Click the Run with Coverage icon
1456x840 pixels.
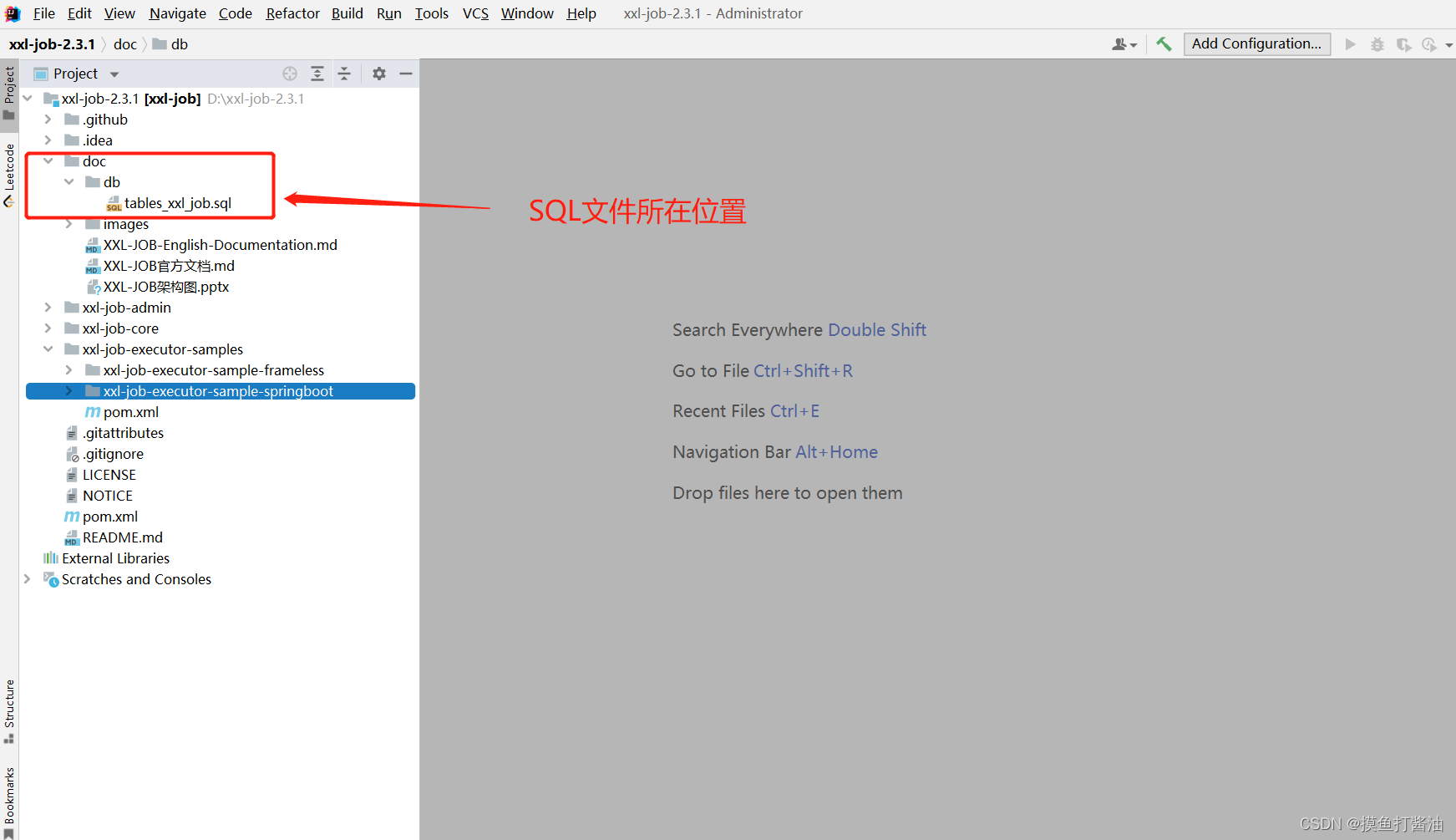pos(1403,44)
